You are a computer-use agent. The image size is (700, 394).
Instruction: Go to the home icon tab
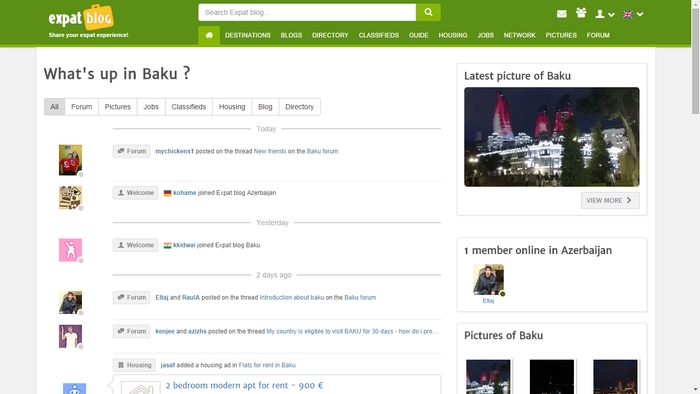pos(209,35)
